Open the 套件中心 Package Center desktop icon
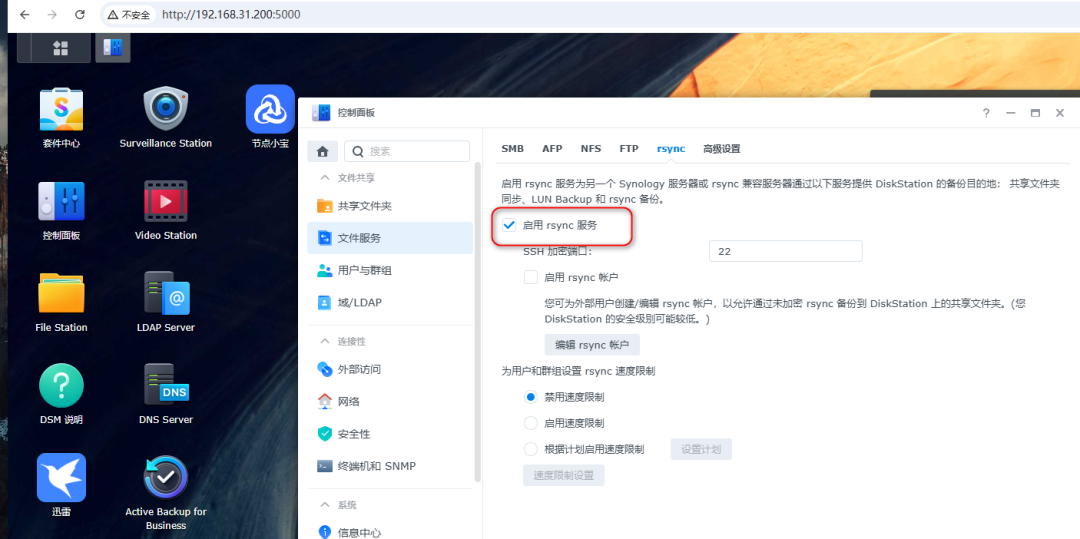Viewport: 1080px width, 539px height. tap(61, 110)
